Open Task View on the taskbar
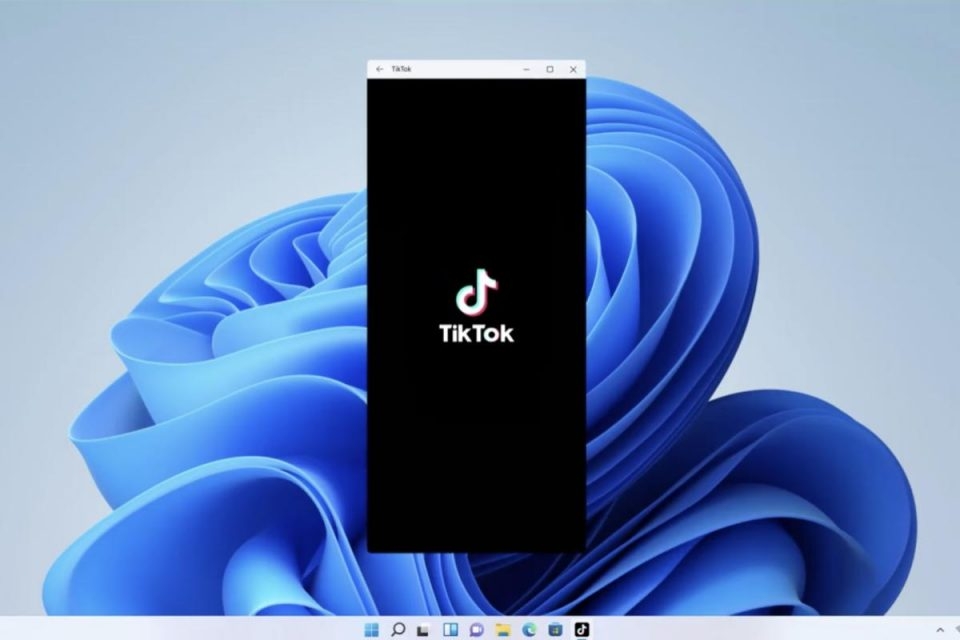 pyautogui.click(x=424, y=629)
